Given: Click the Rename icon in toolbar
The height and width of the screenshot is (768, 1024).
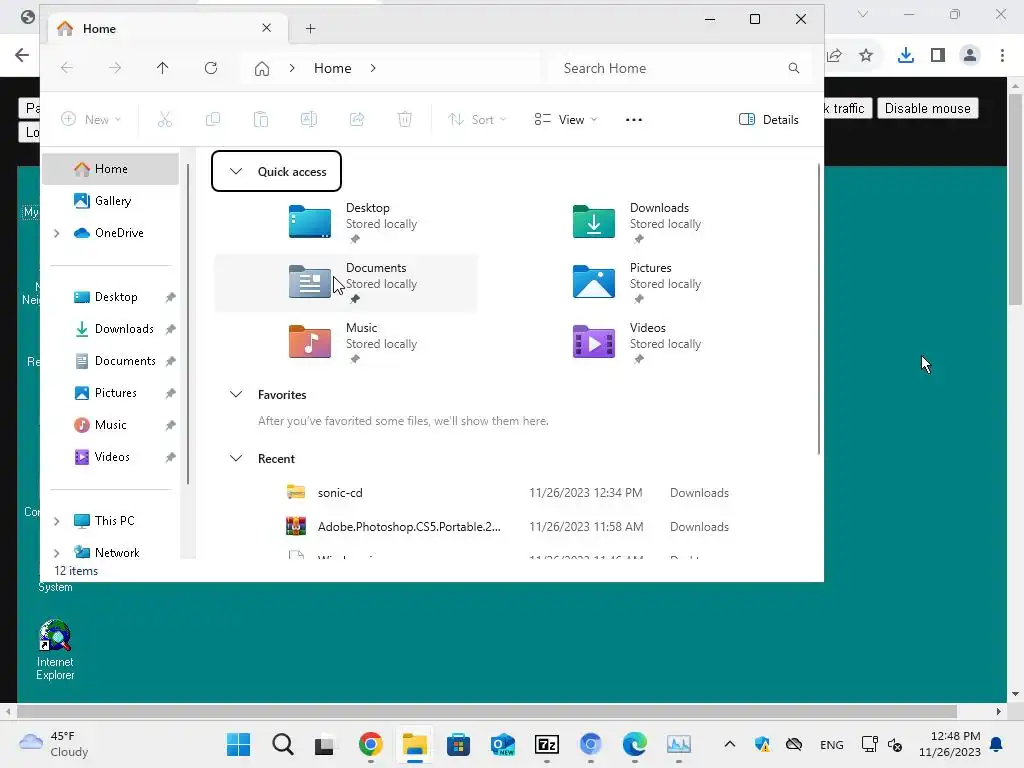Looking at the screenshot, I should 309,120.
